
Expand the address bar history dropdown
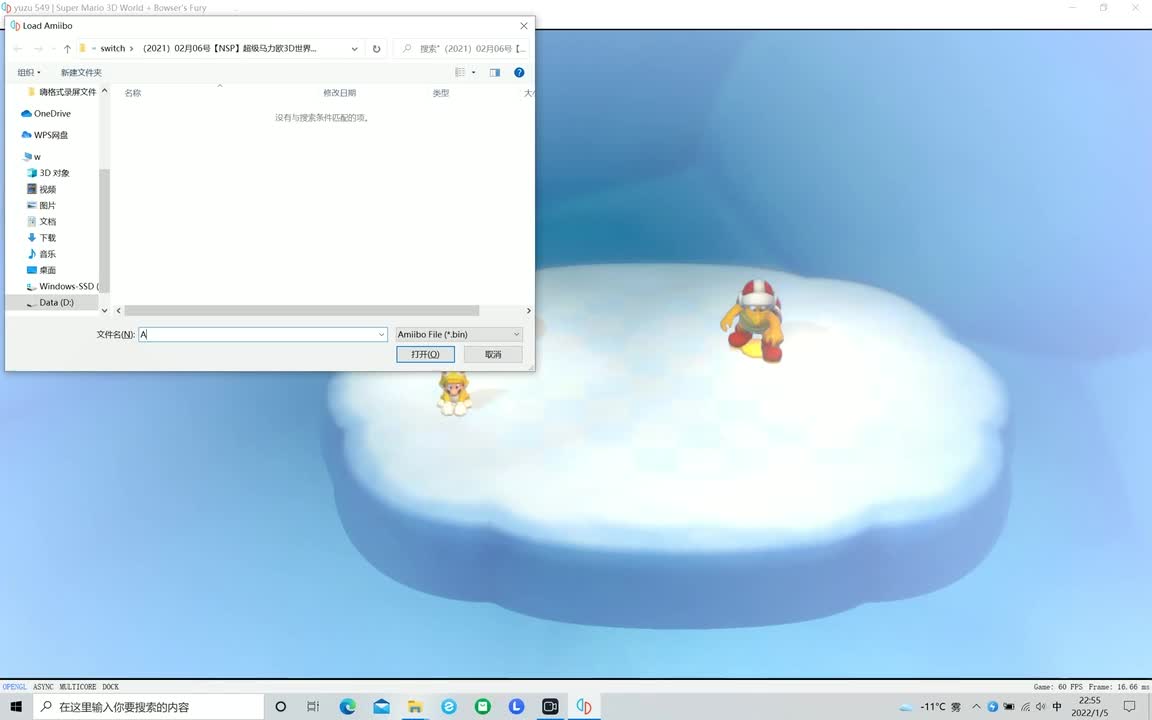tap(354, 48)
